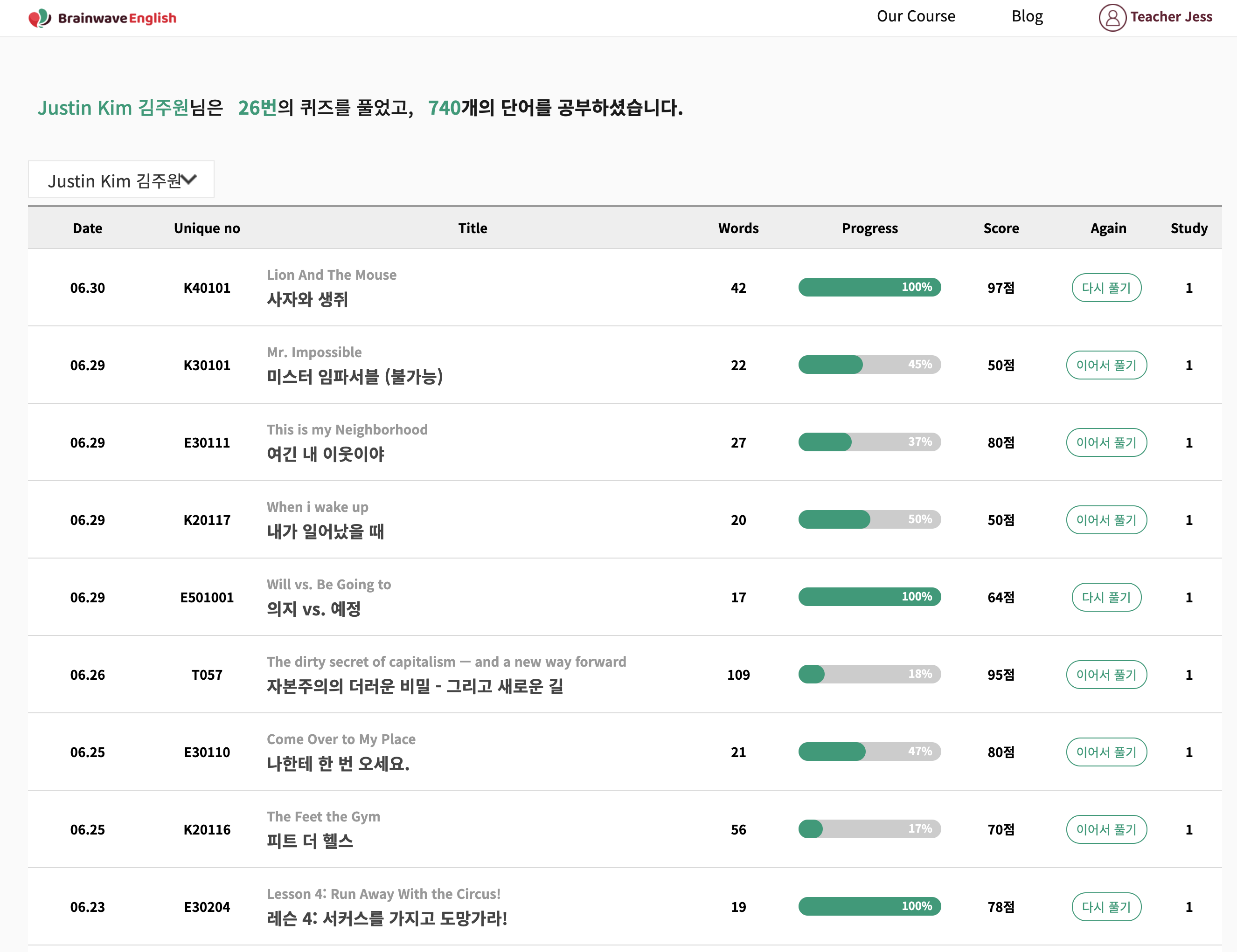This screenshot has height=952, width=1237.
Task: Click the Brainwave English logo icon
Action: coord(40,18)
